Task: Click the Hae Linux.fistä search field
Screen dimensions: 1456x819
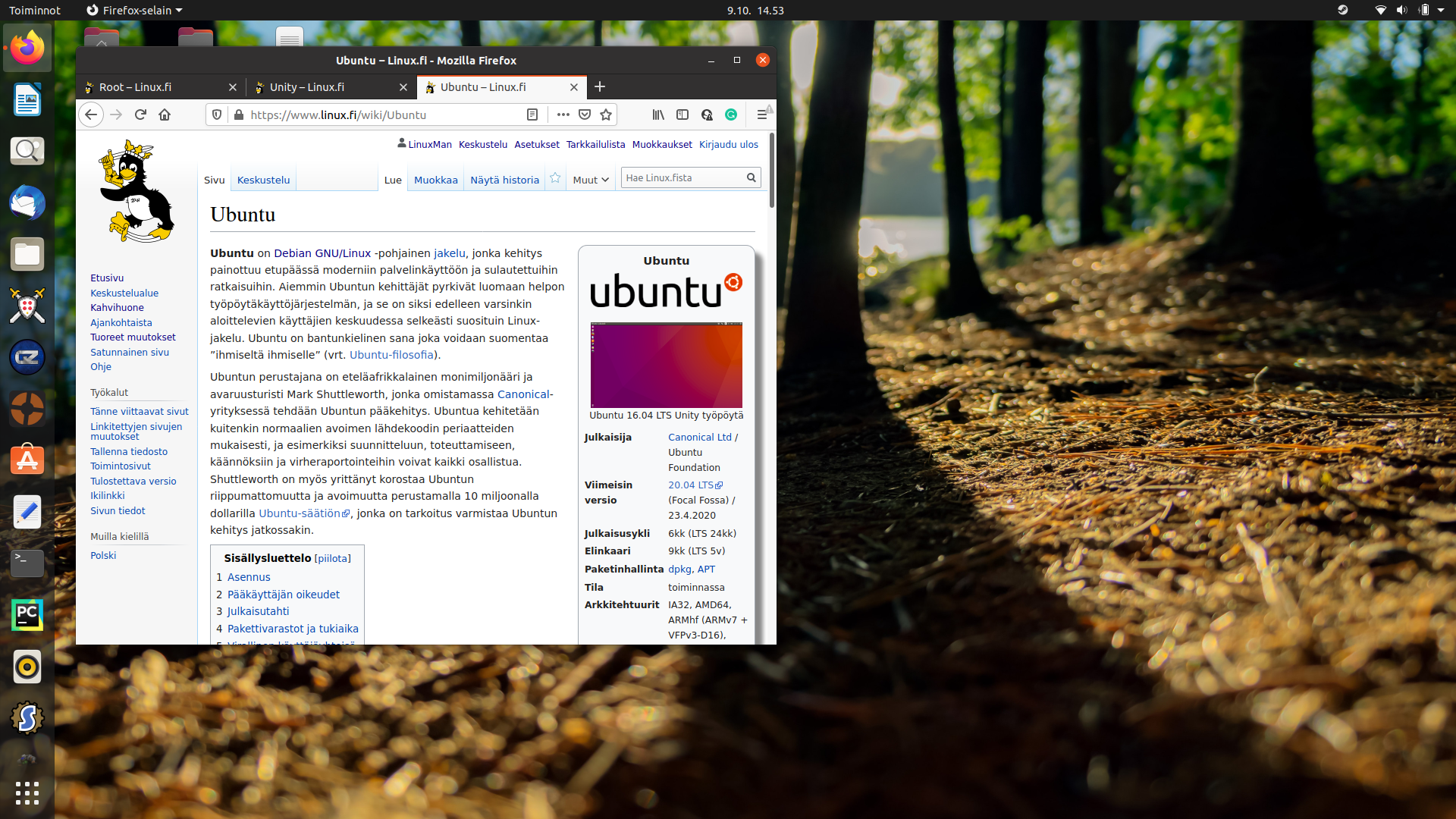Action: pyautogui.click(x=682, y=177)
